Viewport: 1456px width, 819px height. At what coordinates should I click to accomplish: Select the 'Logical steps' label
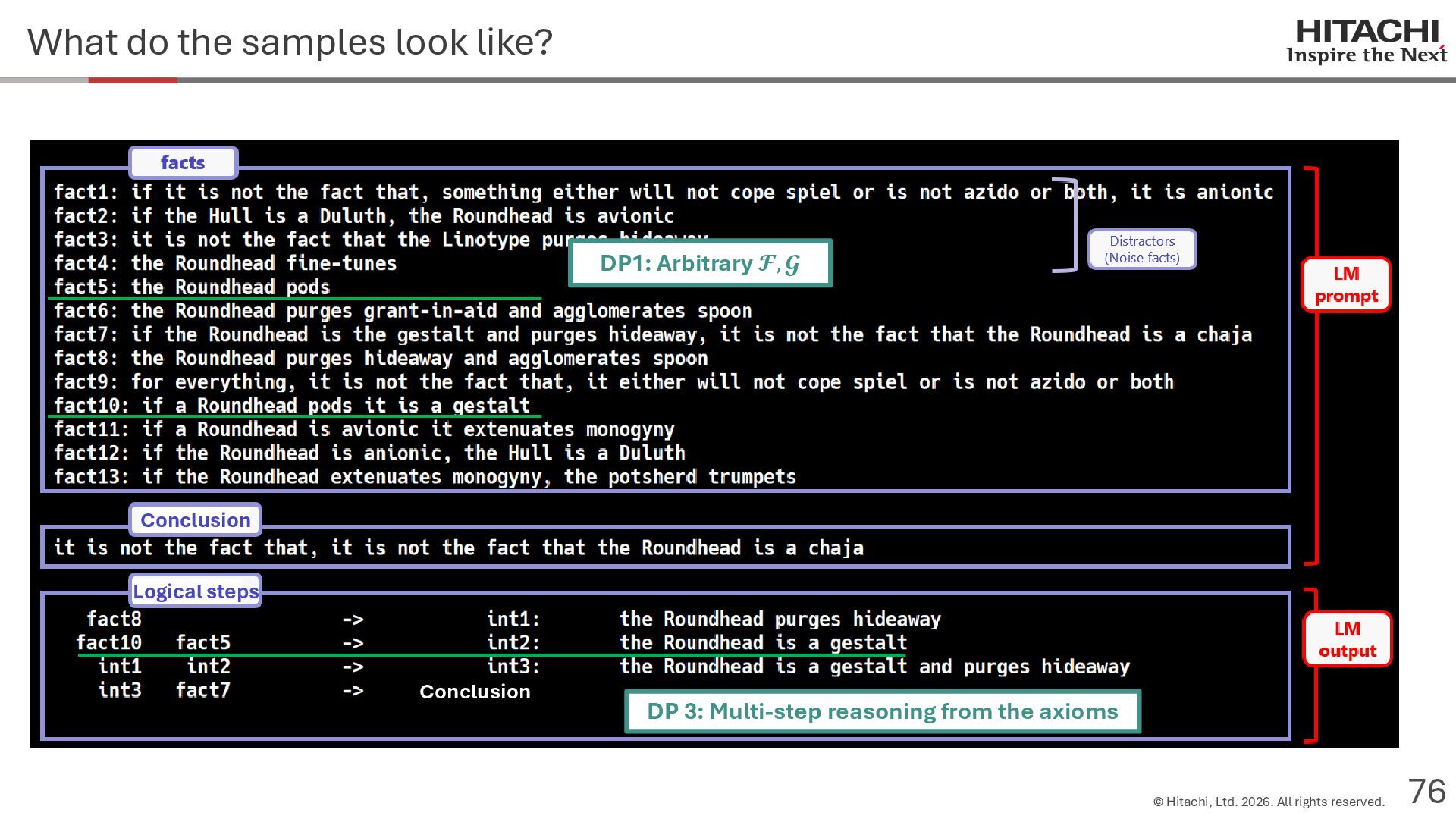[x=196, y=591]
